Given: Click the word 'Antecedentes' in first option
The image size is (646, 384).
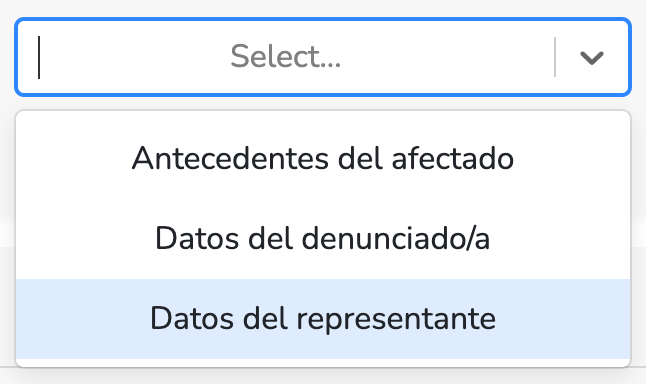Looking at the screenshot, I should [230, 159].
